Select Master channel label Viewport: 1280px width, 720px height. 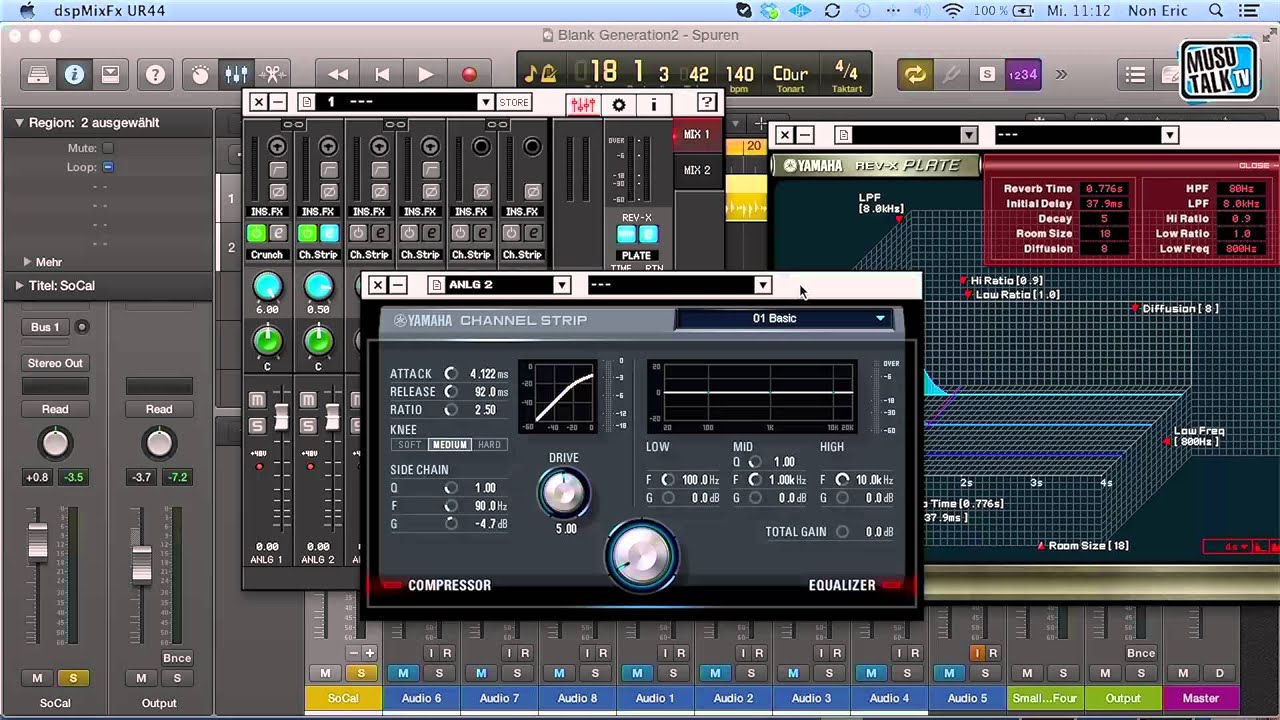click(1201, 698)
